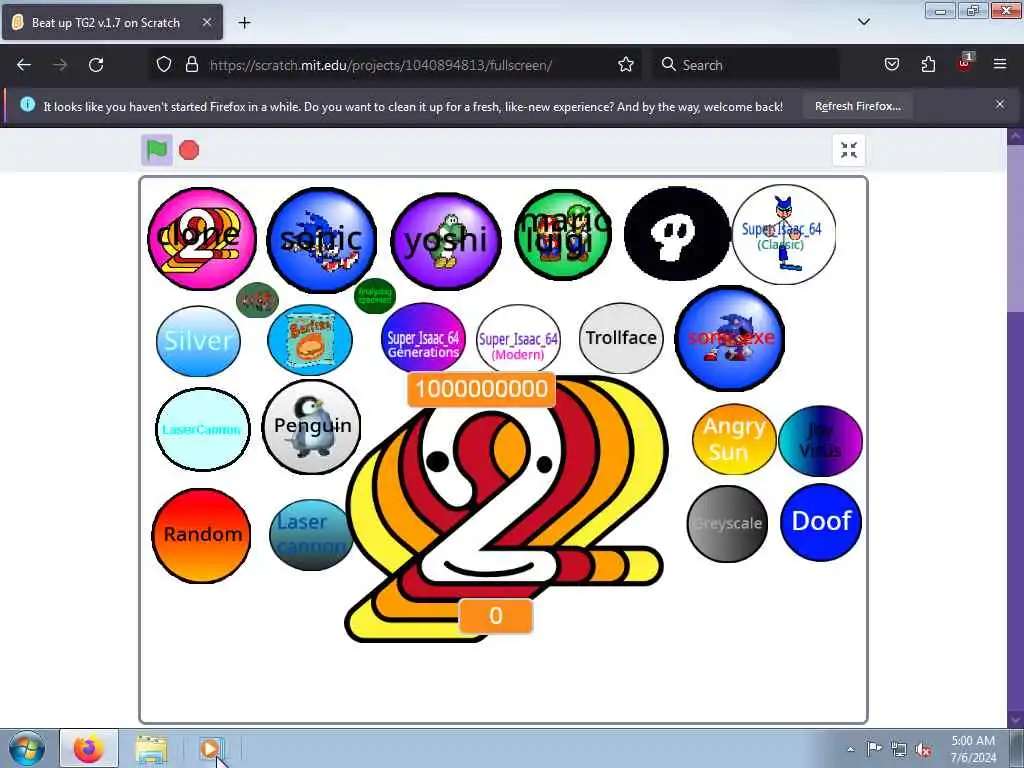Open the red extension icon with badge
Viewport: 1024px width, 768px height.
click(x=965, y=63)
